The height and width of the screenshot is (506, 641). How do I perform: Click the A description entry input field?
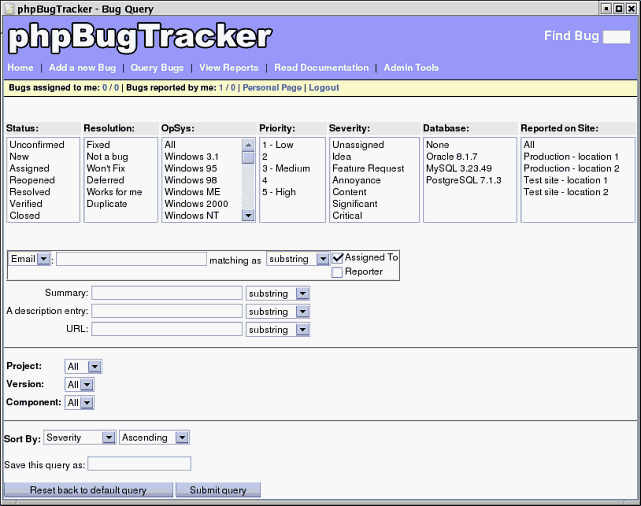(x=167, y=311)
